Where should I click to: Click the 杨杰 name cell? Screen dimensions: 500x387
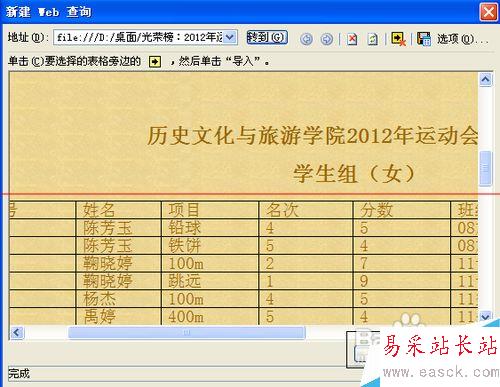(x=118, y=299)
